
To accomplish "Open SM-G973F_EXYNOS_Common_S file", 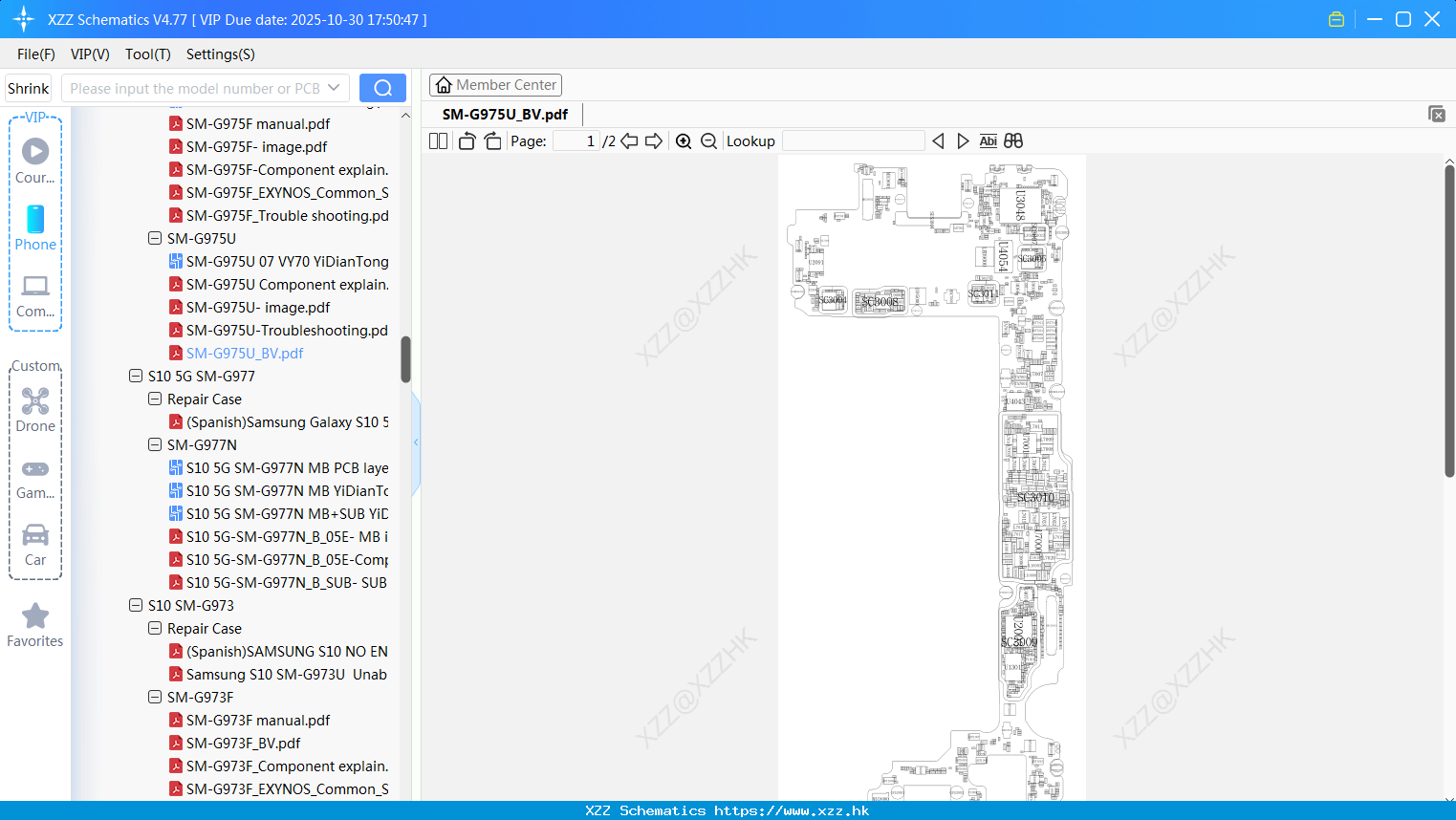I will tap(279, 788).
